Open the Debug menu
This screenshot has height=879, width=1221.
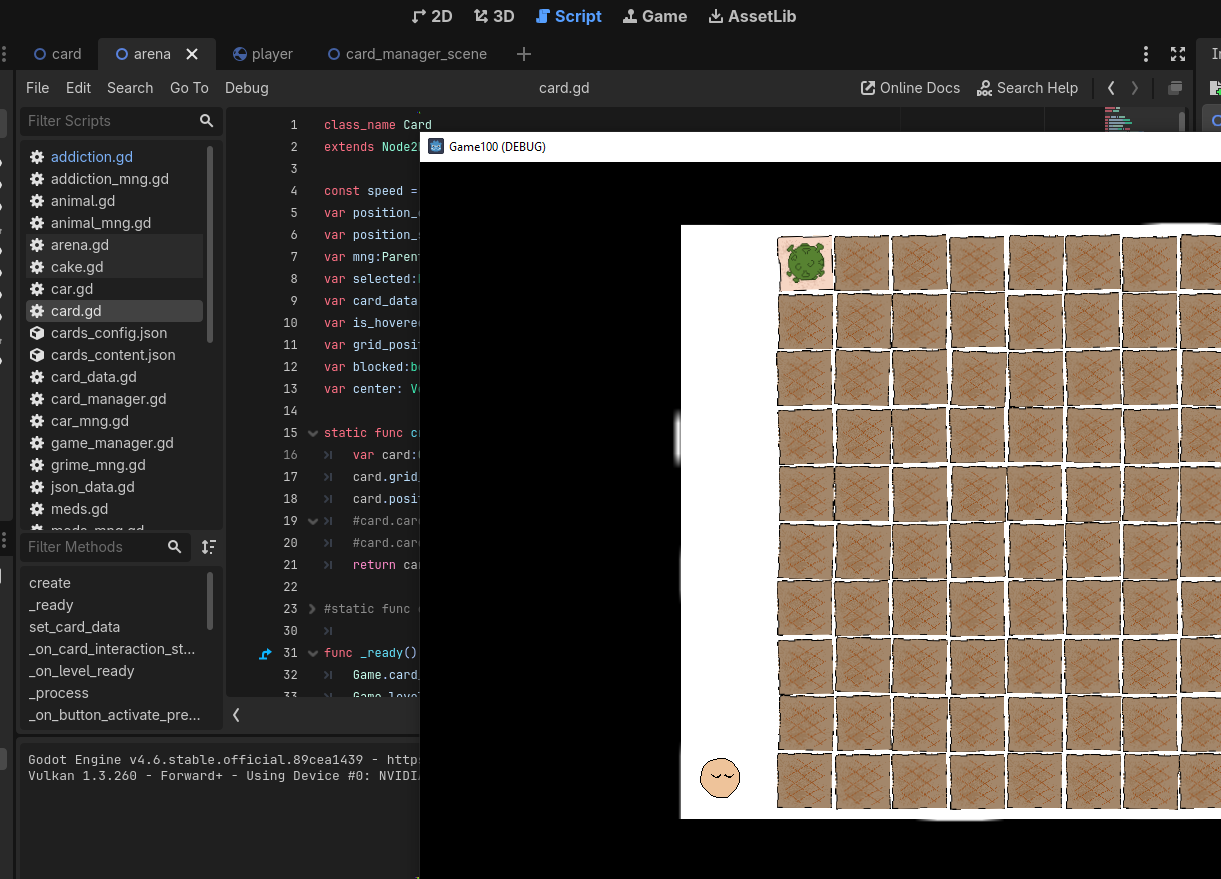[x=247, y=88]
